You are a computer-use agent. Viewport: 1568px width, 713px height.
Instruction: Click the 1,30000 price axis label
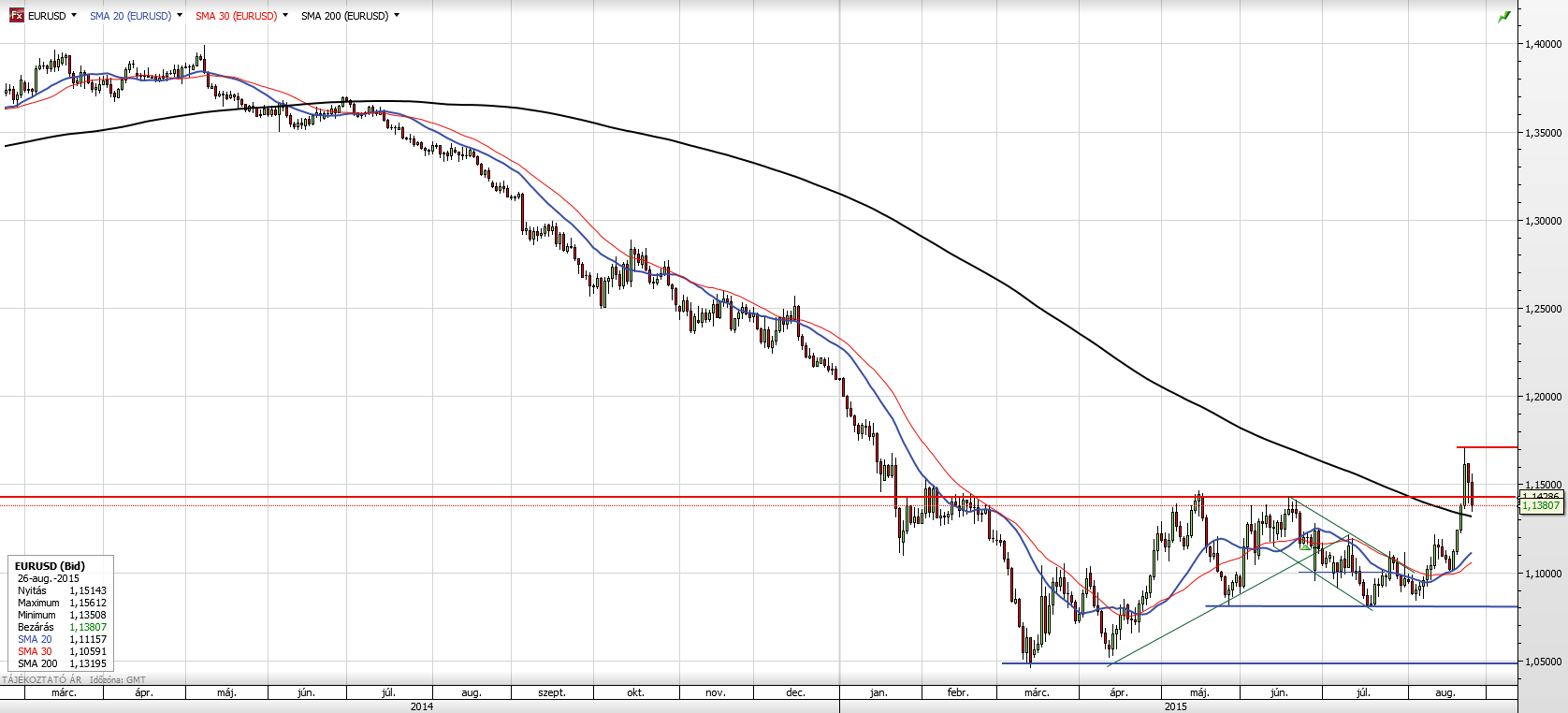1544,221
